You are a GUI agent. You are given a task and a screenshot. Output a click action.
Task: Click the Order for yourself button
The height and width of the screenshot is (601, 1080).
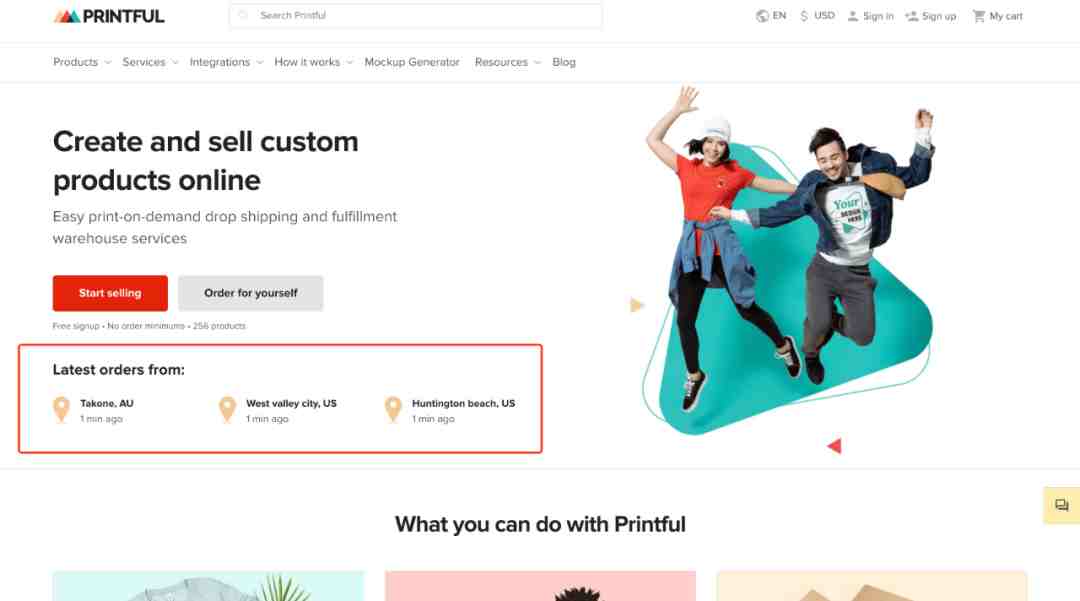(251, 293)
